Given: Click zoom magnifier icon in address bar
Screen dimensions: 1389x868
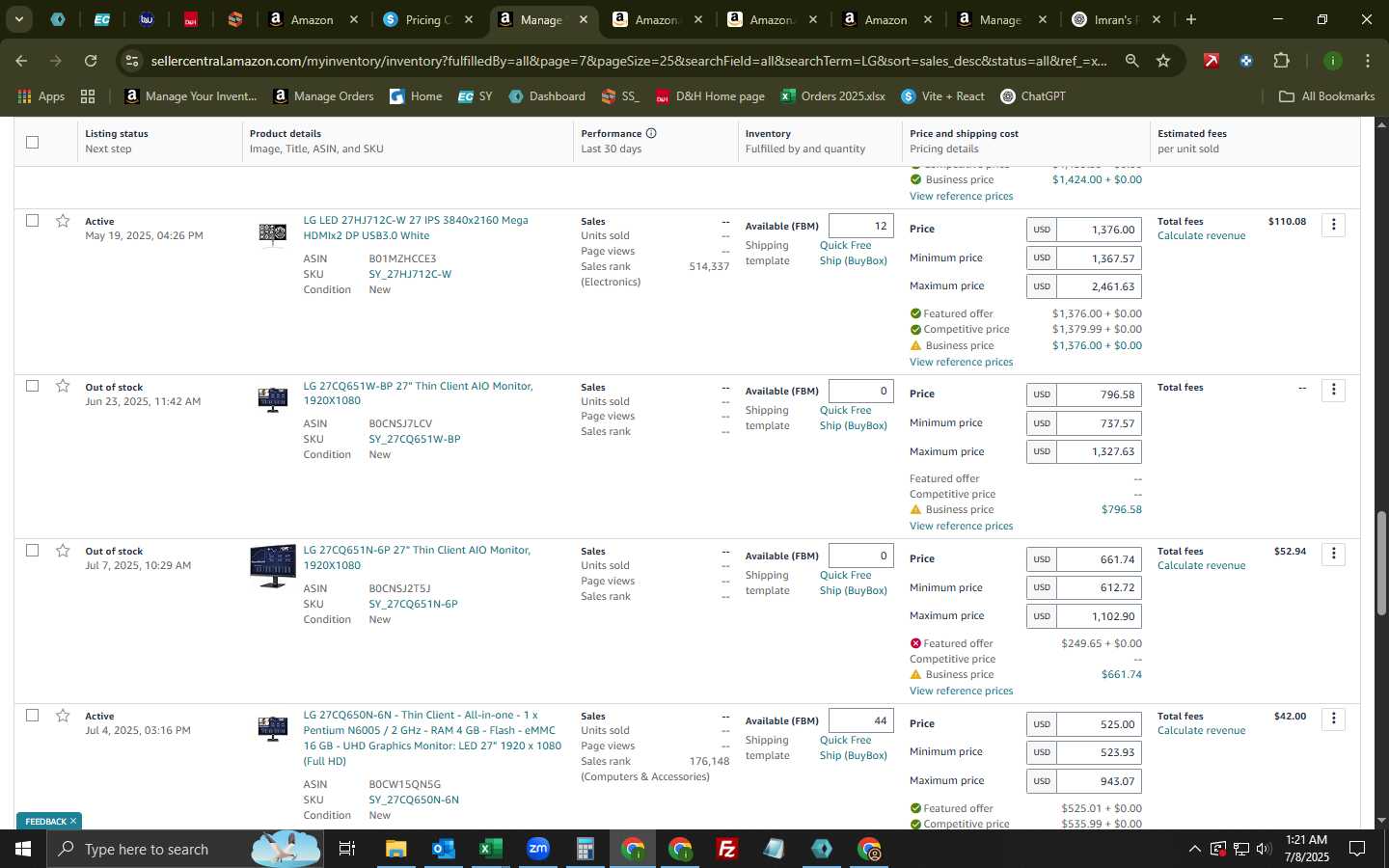Looking at the screenshot, I should pos(1131,61).
